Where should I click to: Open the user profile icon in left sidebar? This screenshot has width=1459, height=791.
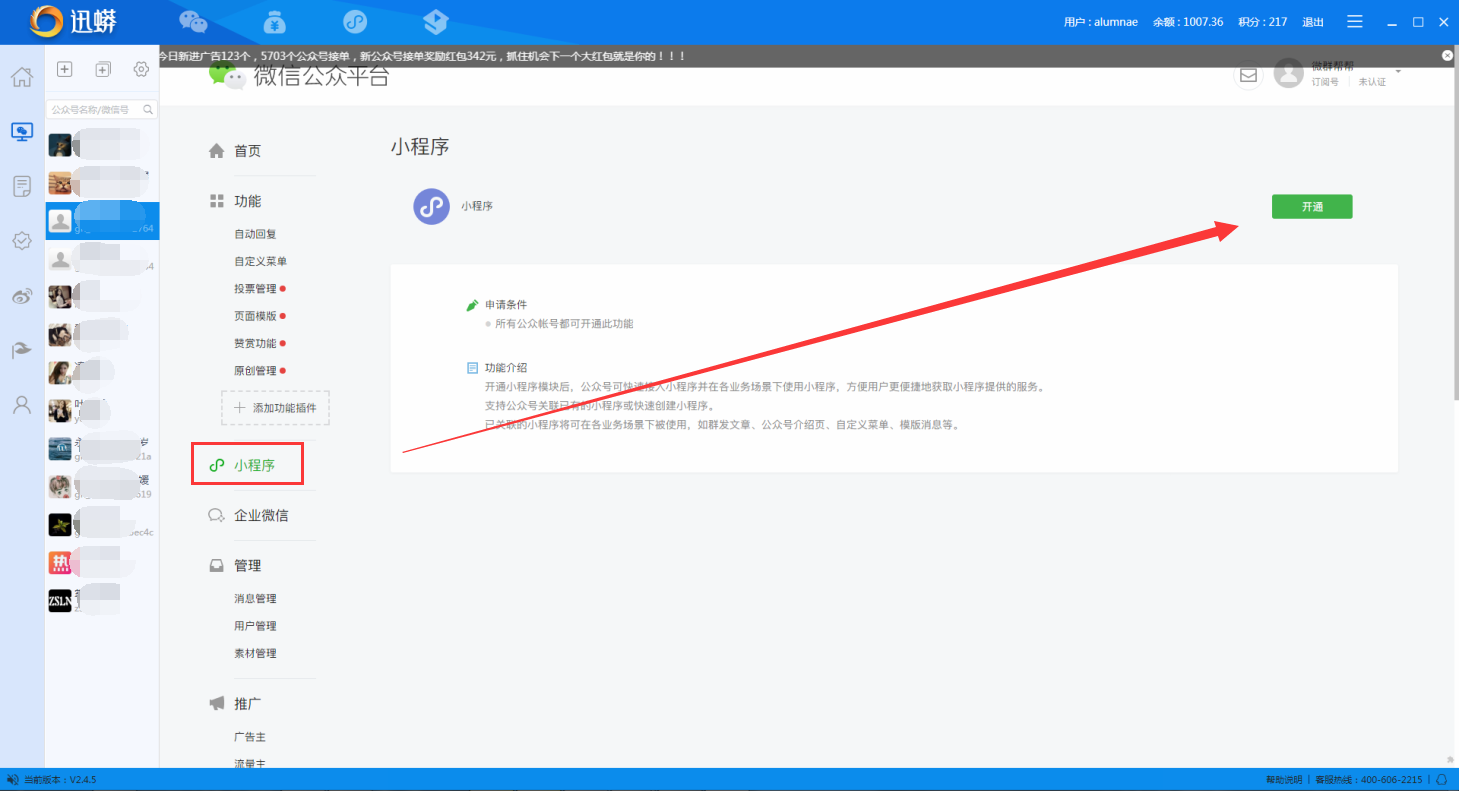point(21,405)
